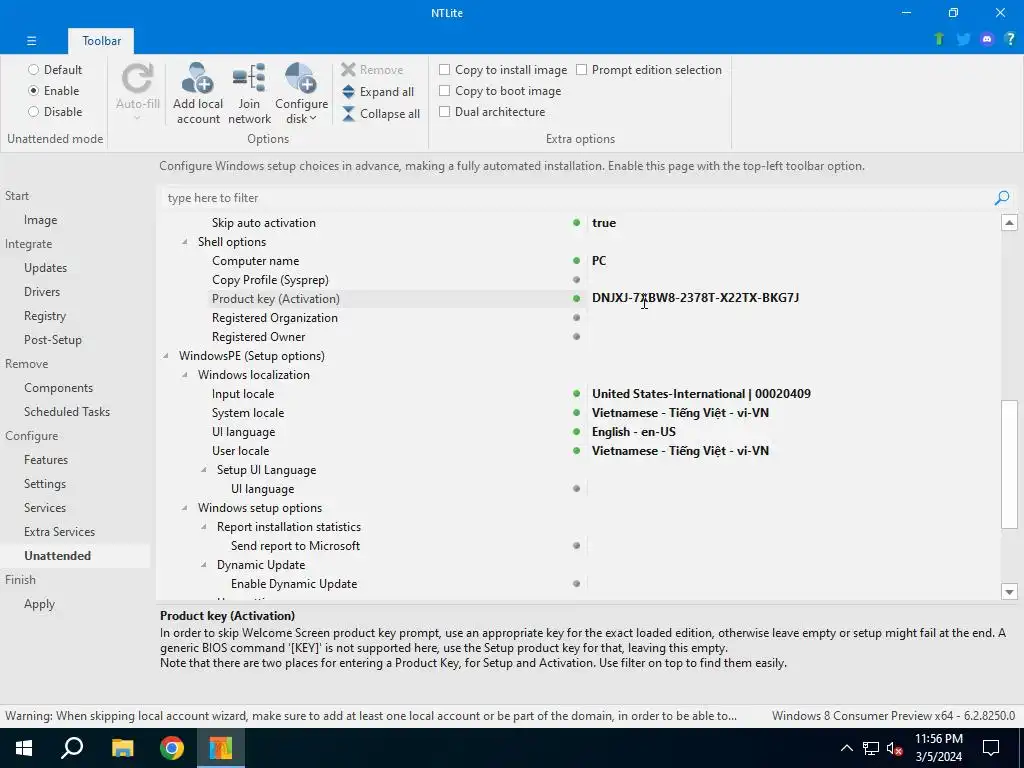The image size is (1024, 768).
Task: Click NTLite taskbar icon
Action: pos(221,748)
